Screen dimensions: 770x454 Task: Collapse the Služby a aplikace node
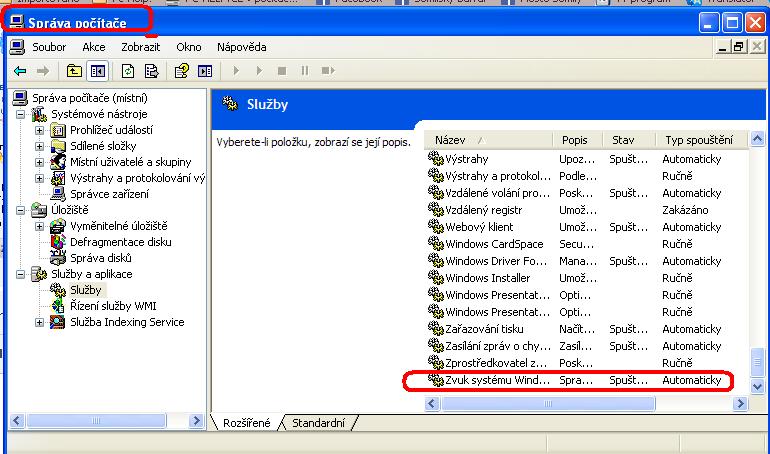pos(20,274)
